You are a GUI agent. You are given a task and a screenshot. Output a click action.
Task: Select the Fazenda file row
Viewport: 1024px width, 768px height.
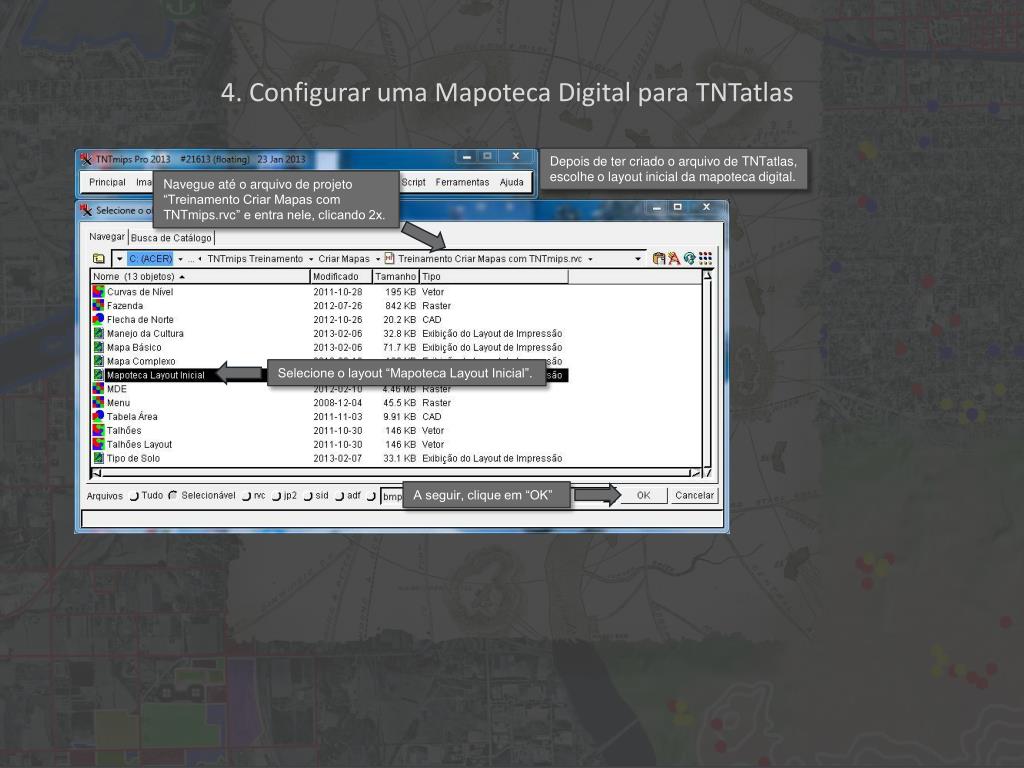coord(330,306)
